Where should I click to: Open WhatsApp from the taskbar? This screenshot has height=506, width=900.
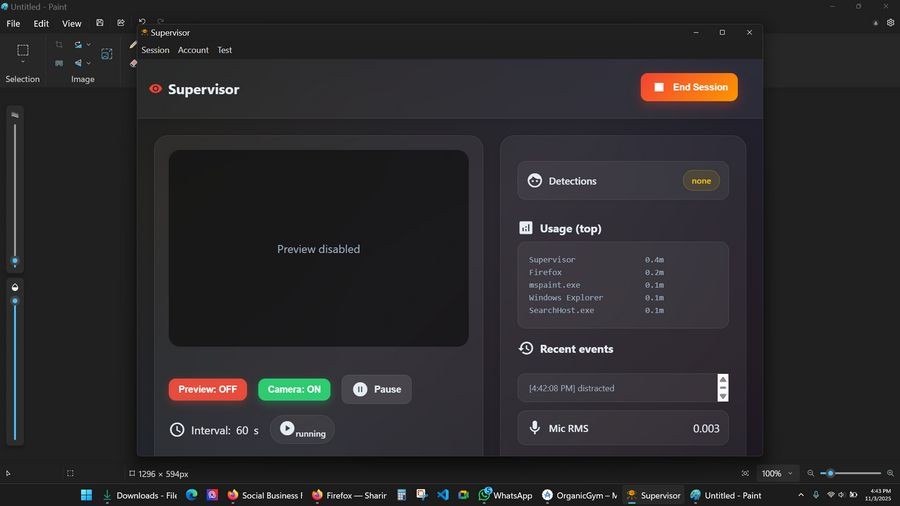(x=505, y=495)
